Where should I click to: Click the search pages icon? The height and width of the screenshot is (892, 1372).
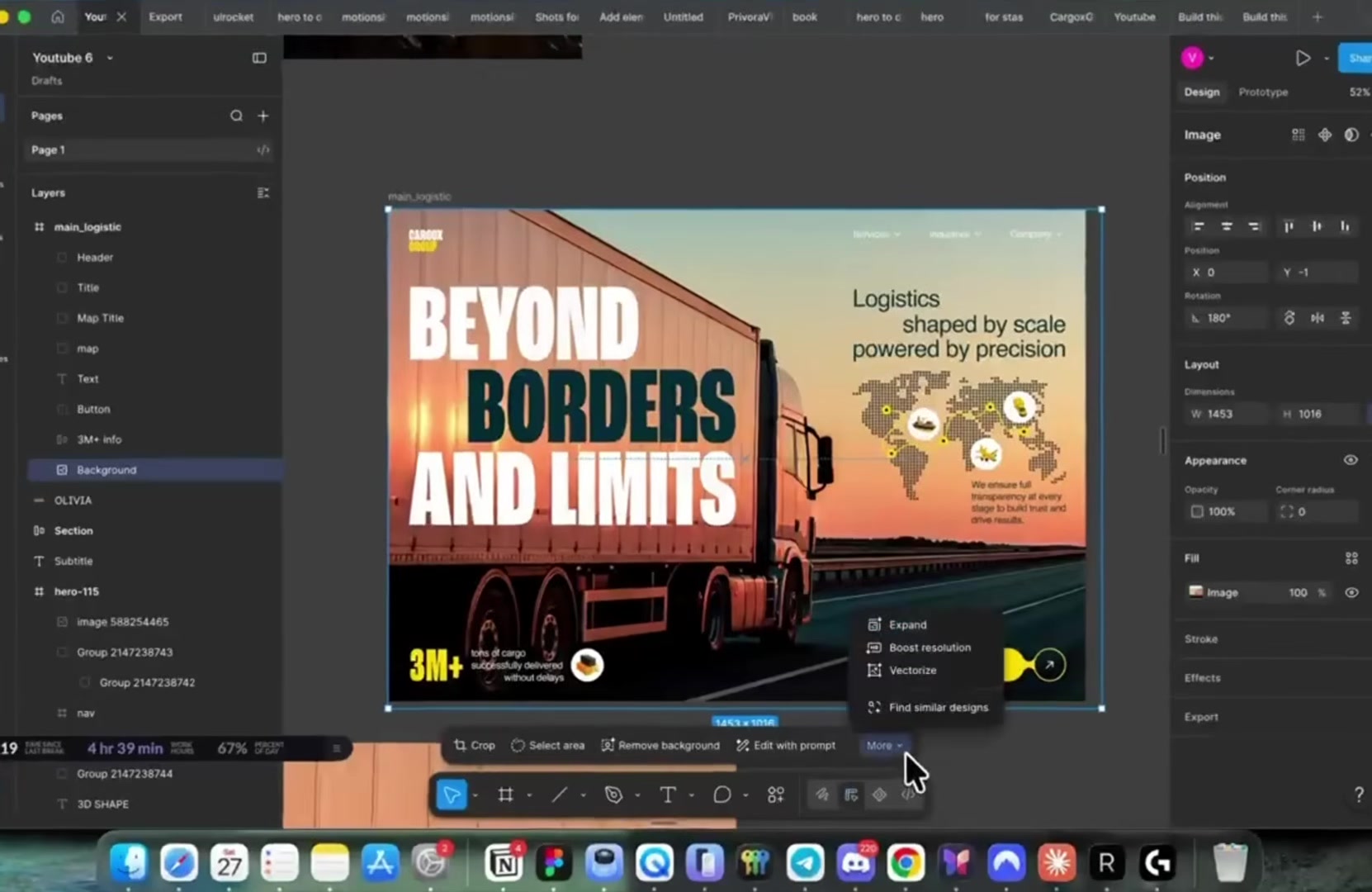tap(236, 116)
